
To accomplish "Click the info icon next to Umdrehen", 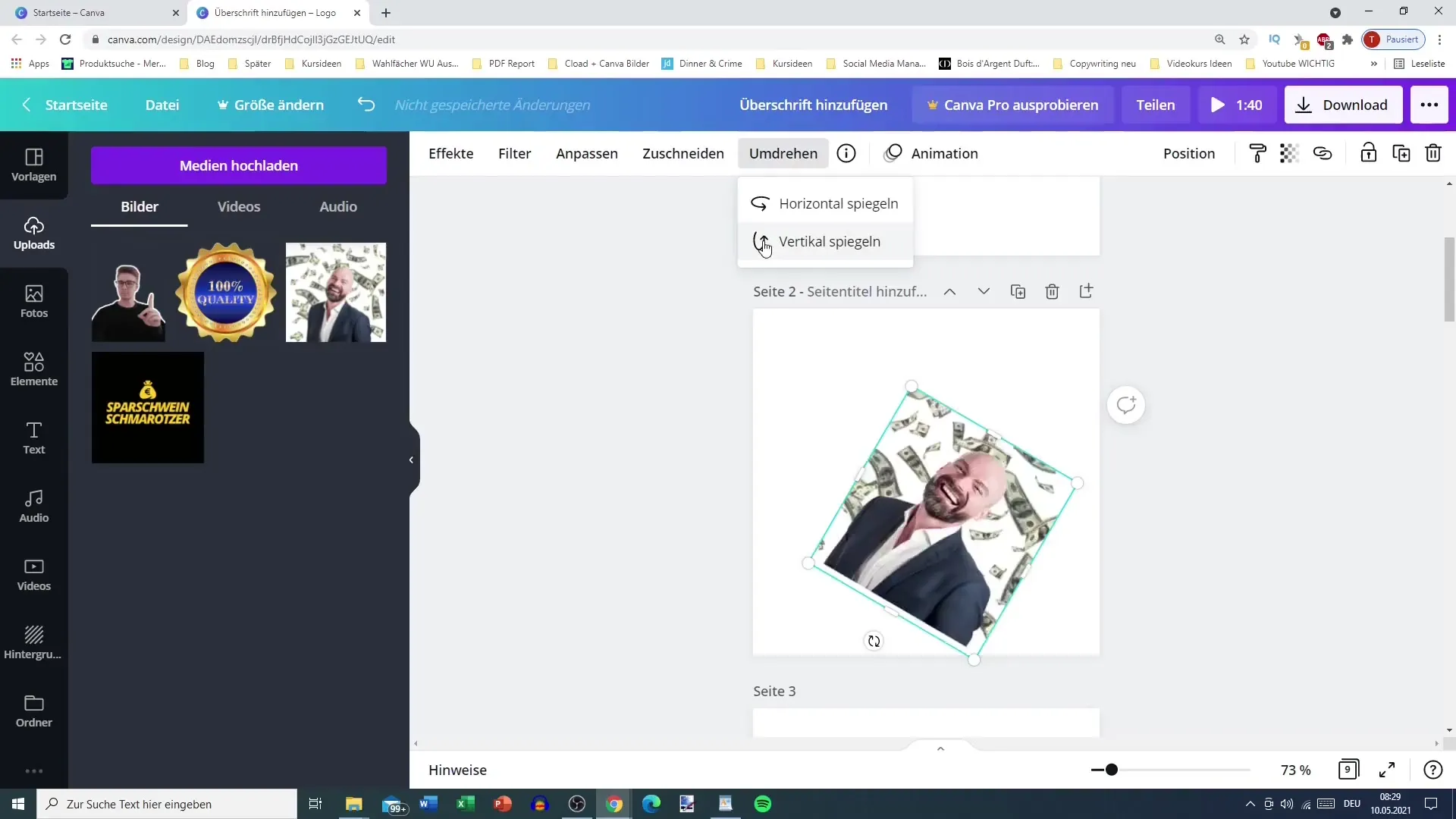I will coord(847,152).
